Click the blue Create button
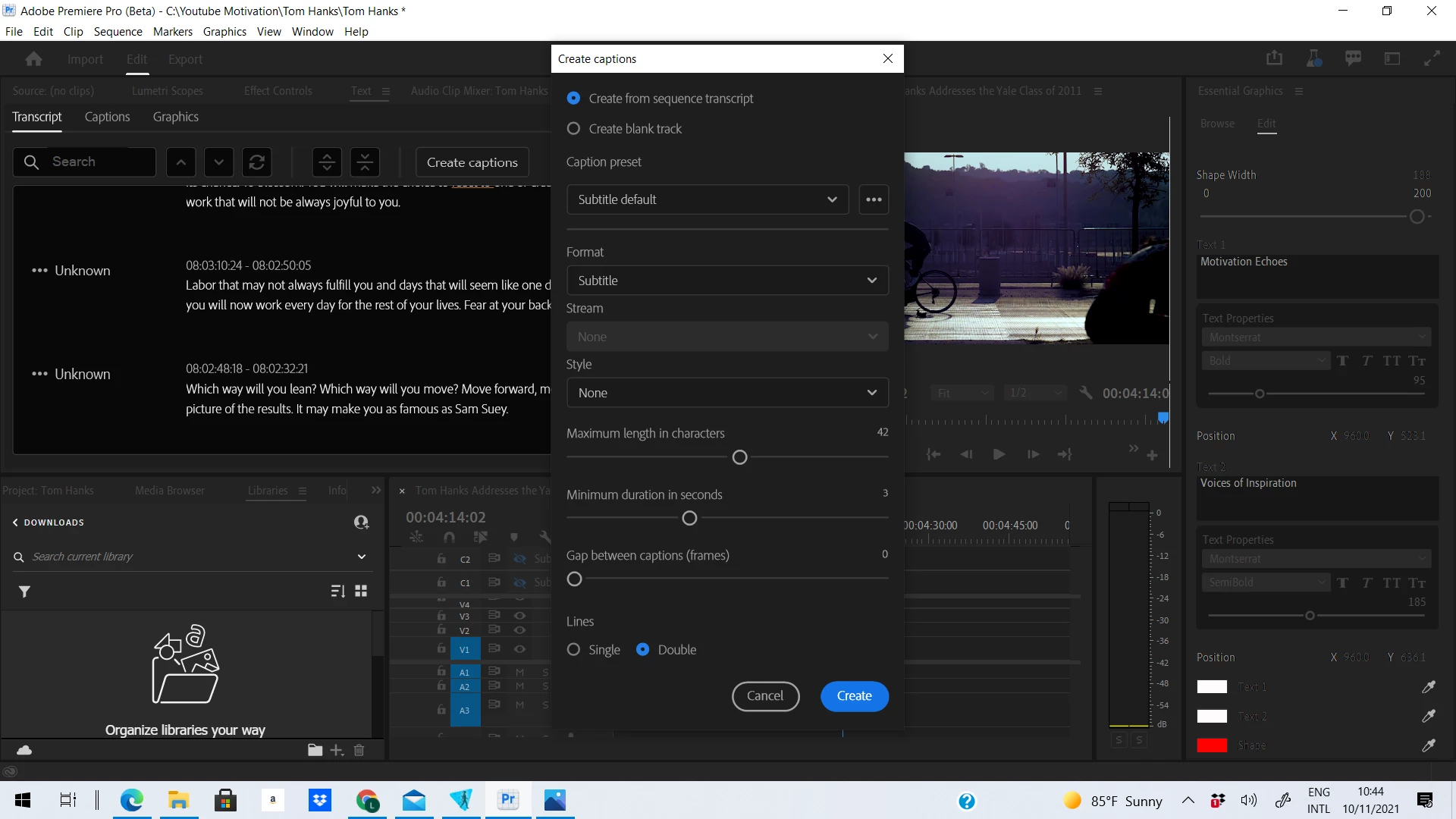 coord(854,696)
